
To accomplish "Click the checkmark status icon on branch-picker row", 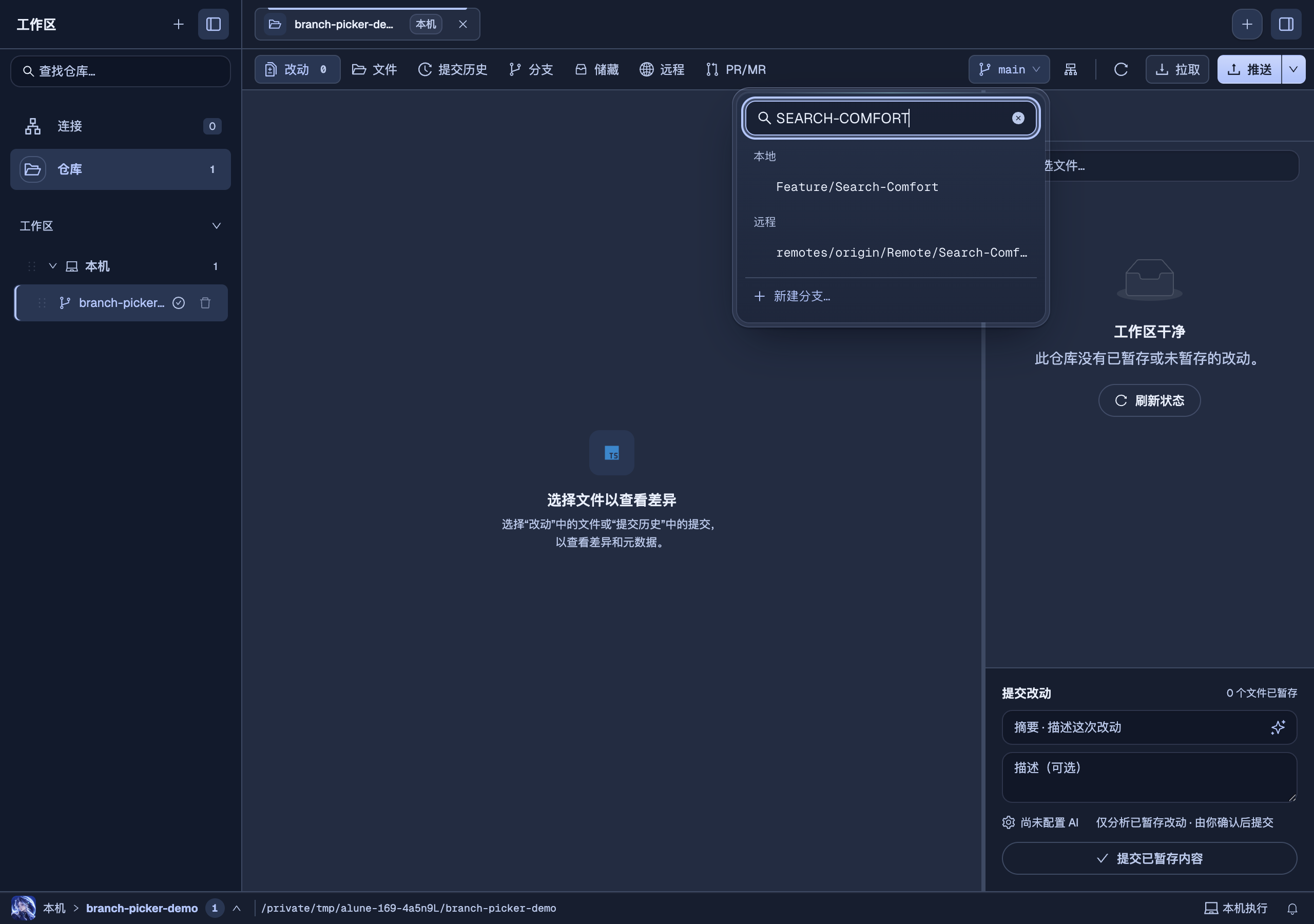I will point(179,303).
